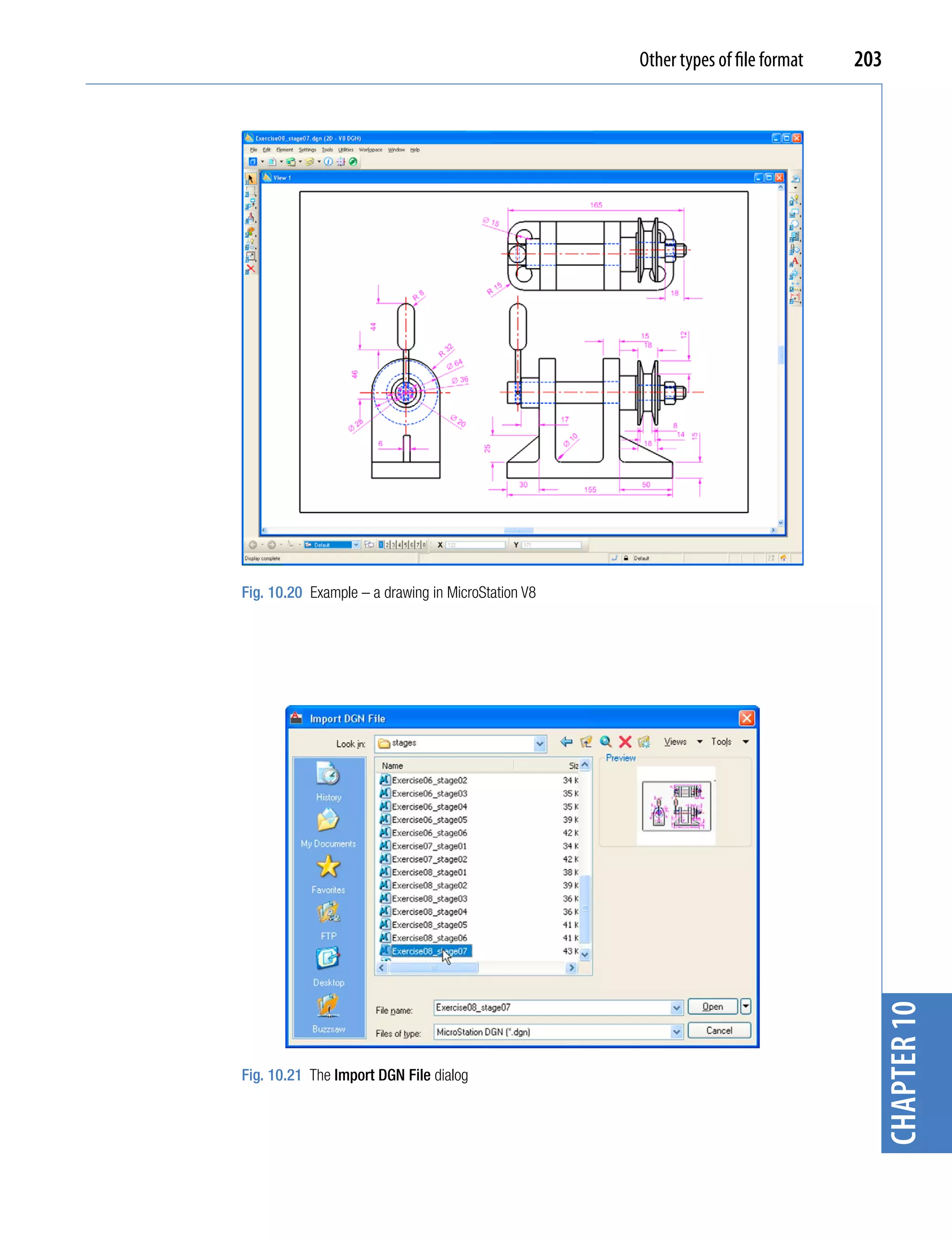This screenshot has width=952, height=1239.
Task: Open the arrow beside Open button
Action: (746, 1006)
